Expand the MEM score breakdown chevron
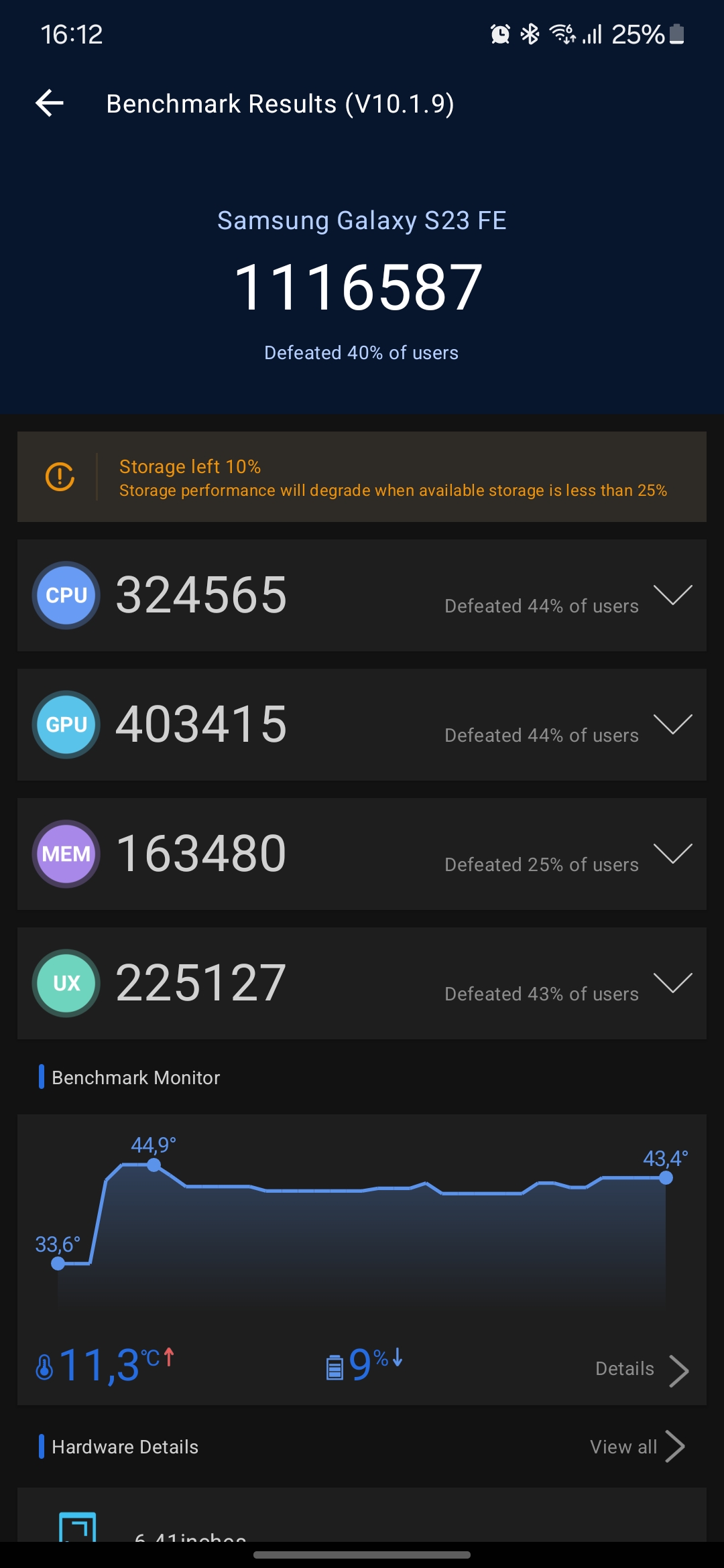Viewport: 724px width, 1568px height. point(672,853)
